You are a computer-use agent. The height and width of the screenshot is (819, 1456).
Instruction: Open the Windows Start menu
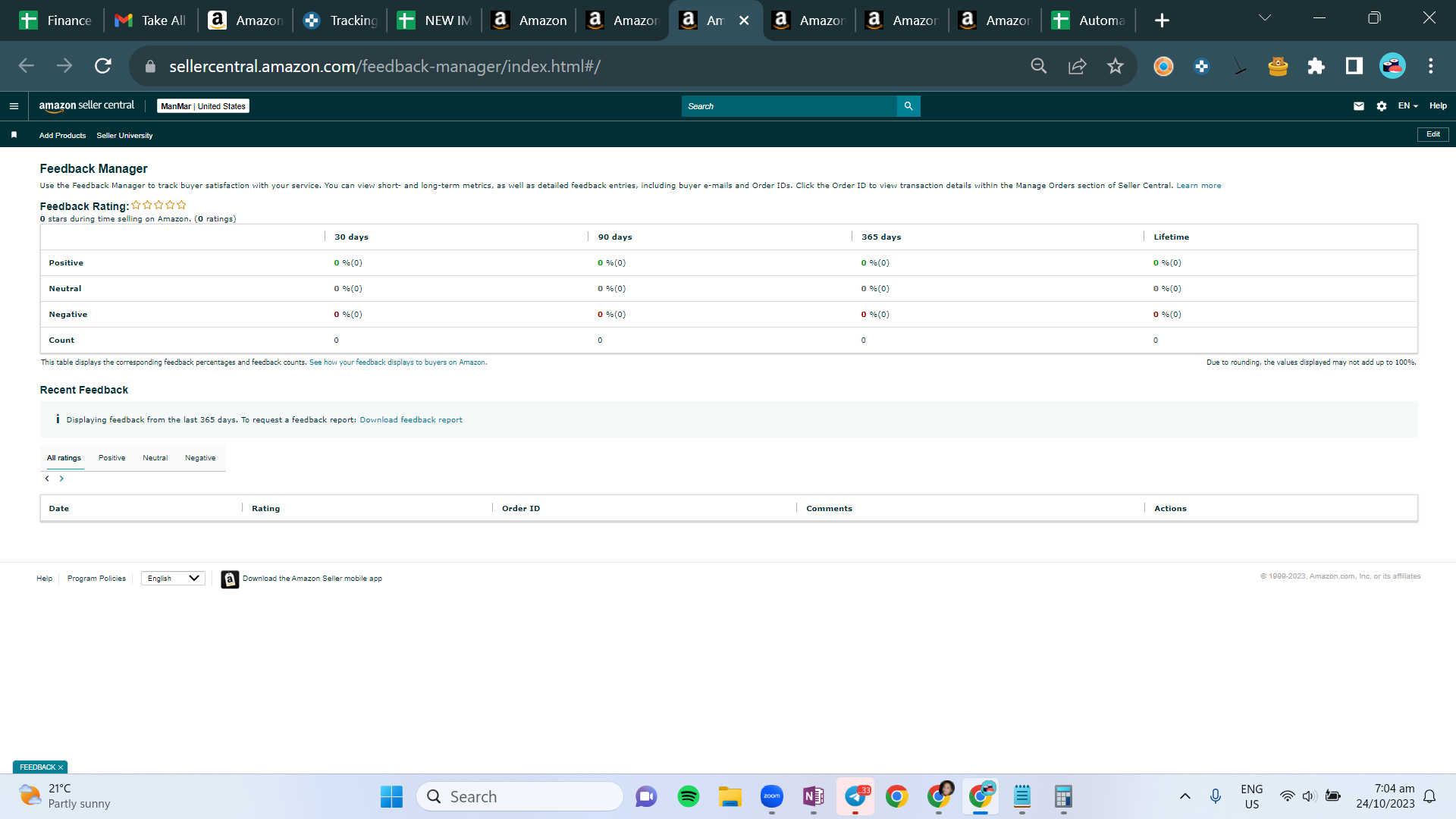[391, 796]
